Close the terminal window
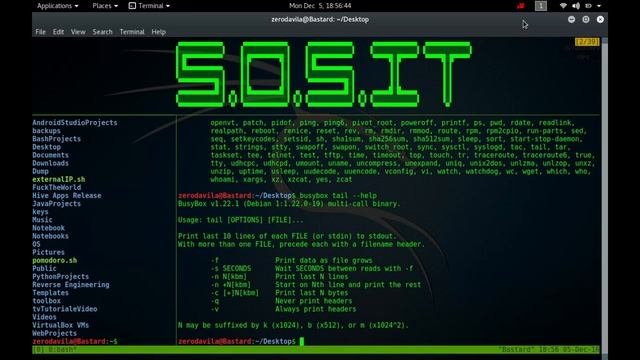 pyautogui.click(x=600, y=19)
